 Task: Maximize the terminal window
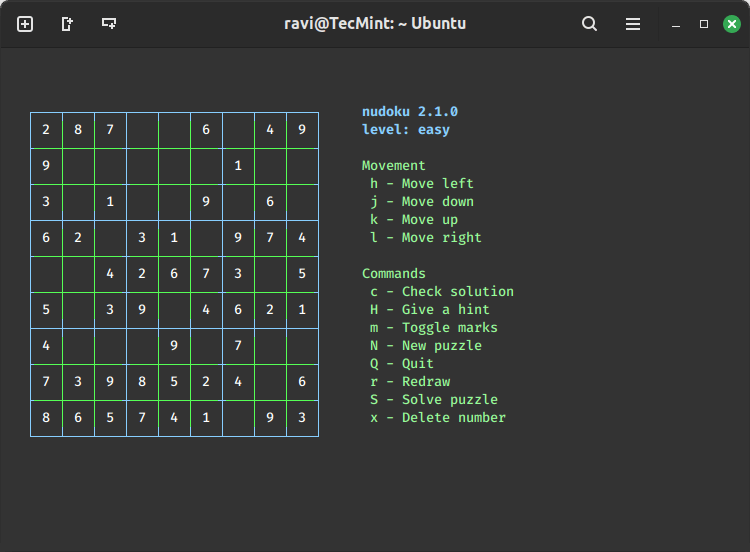coord(704,24)
